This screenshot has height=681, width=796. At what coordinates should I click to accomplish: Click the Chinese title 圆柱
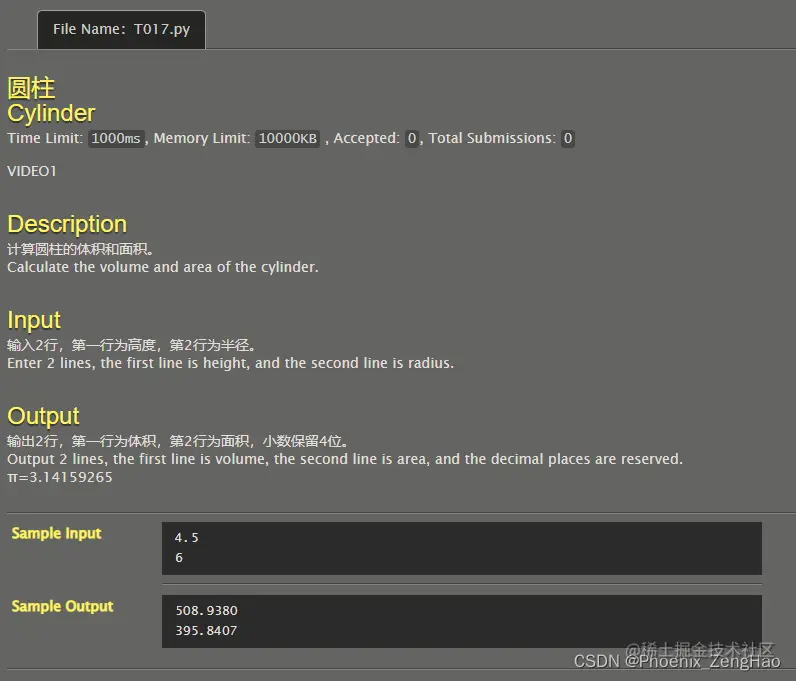point(31,88)
